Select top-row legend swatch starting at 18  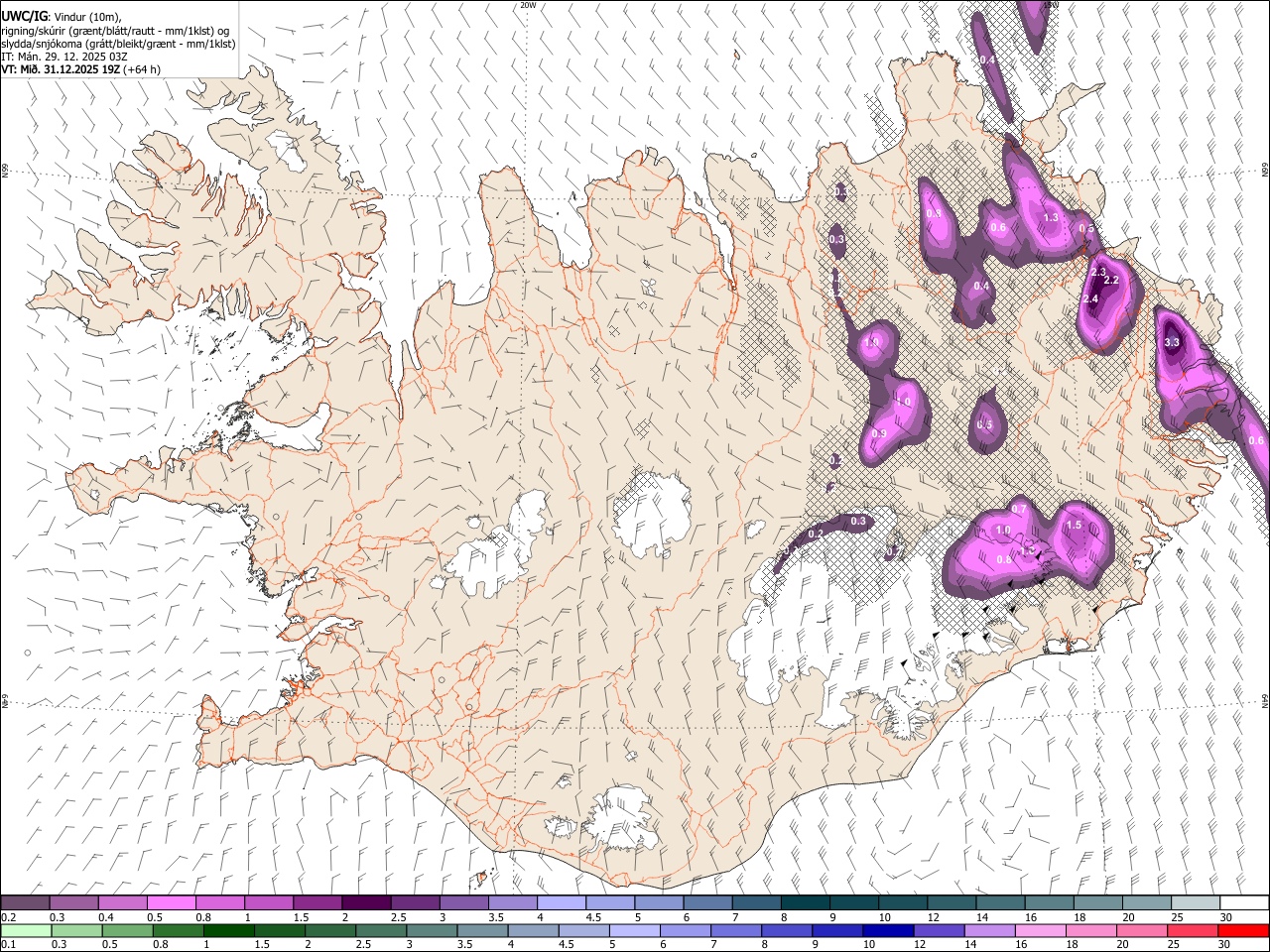coord(1097,902)
